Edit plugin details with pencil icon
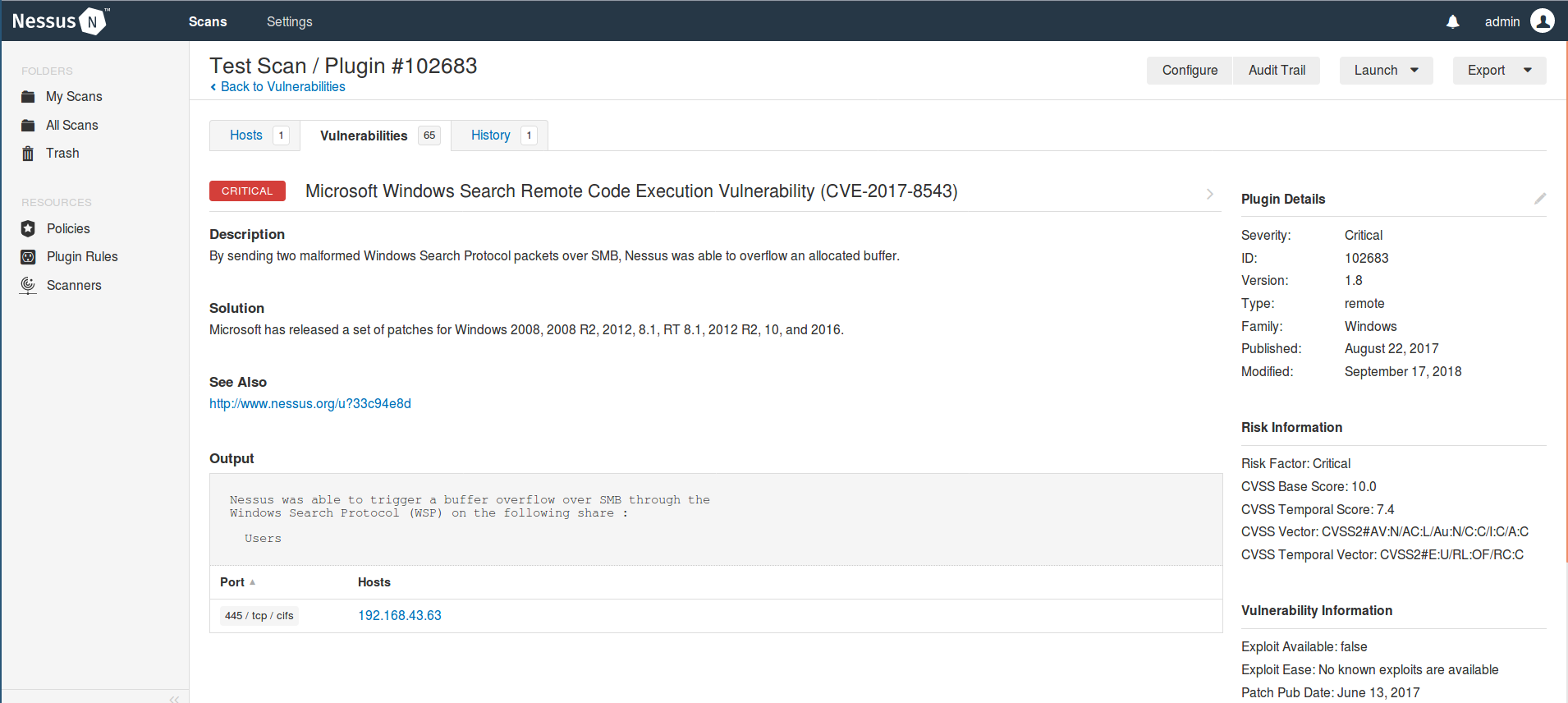Image resolution: width=1568 pixels, height=703 pixels. 1540,199
